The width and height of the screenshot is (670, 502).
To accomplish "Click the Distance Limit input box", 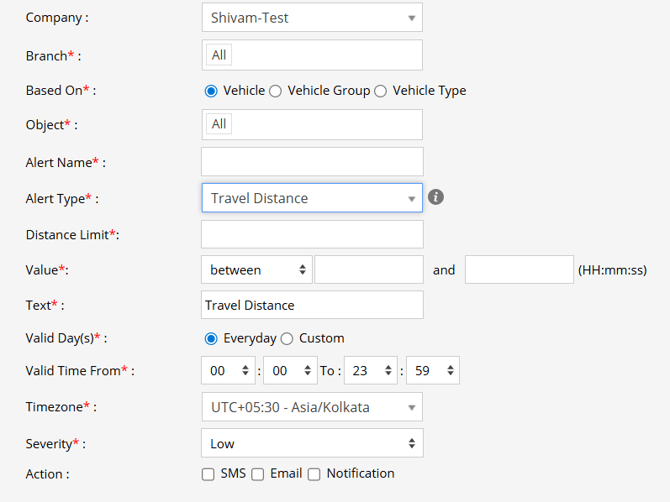I will click(x=311, y=235).
